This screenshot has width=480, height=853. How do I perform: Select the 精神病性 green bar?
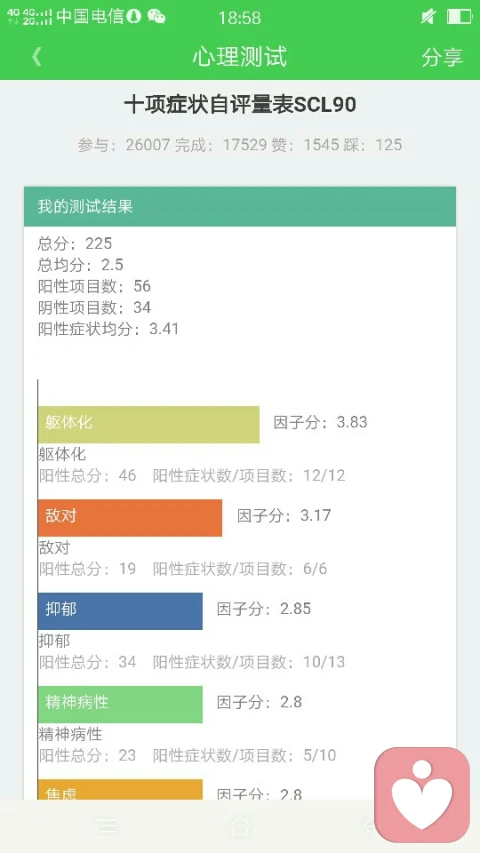(120, 704)
